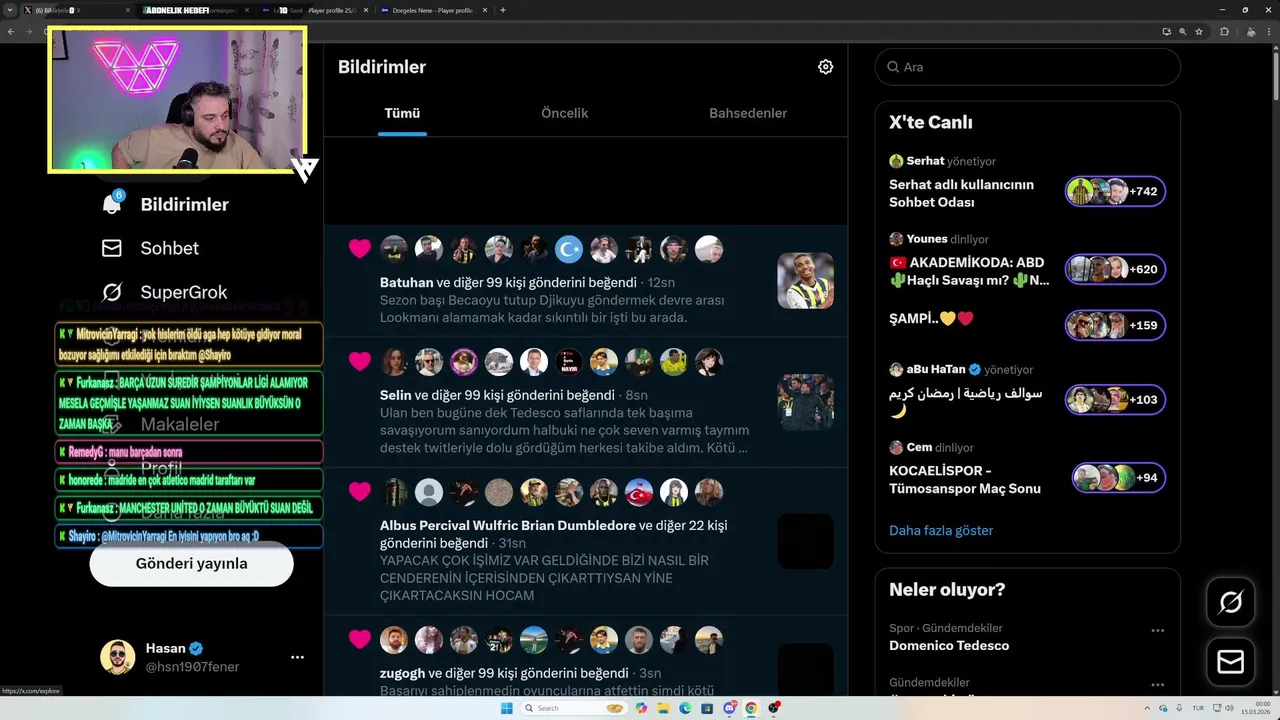Click the heart icon on Selin notification

[360, 361]
